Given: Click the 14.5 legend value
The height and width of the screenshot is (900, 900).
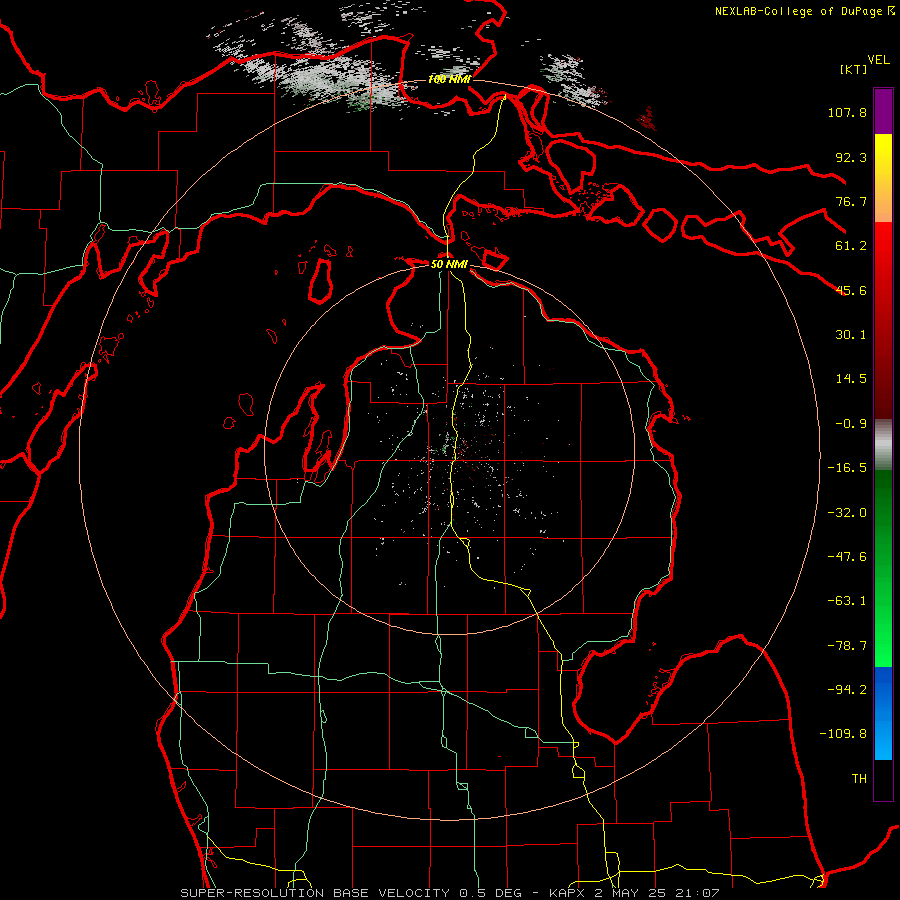Looking at the screenshot, I should (x=851, y=379).
